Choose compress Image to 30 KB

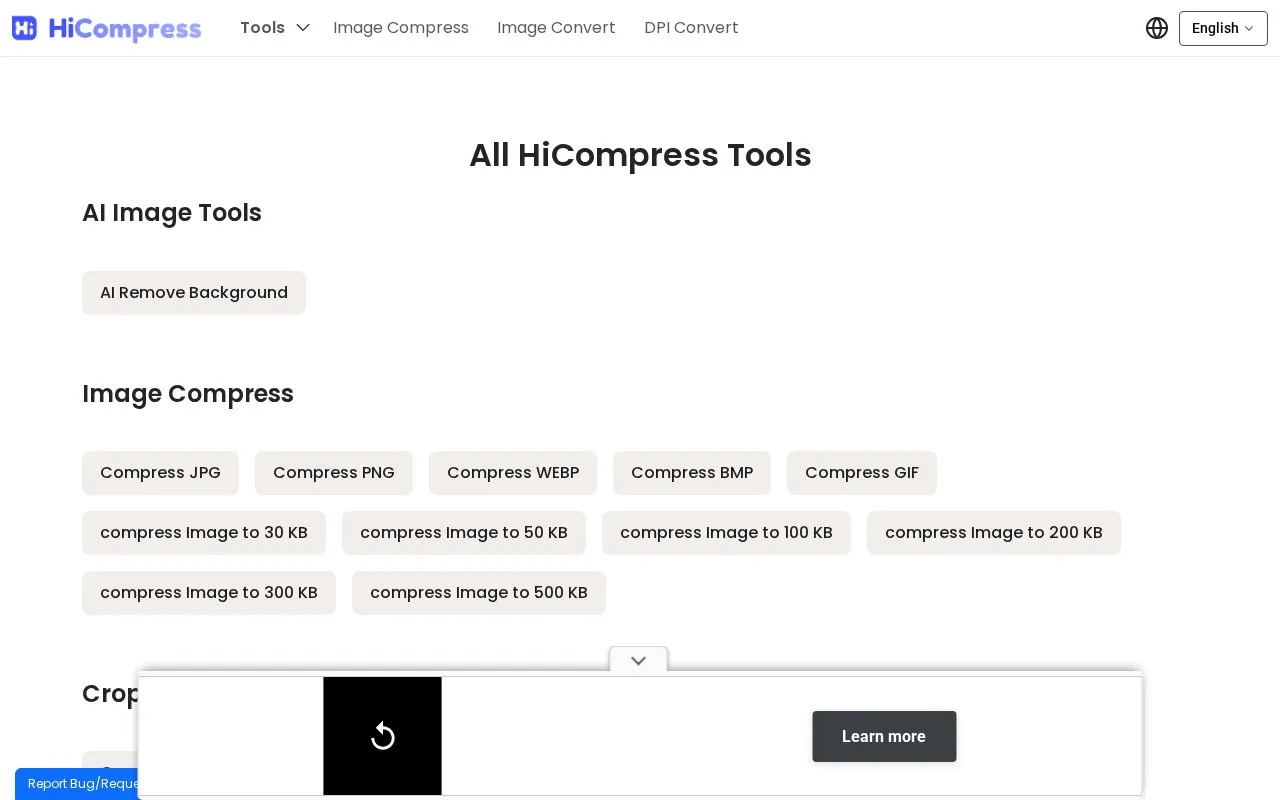pyautogui.click(x=204, y=533)
